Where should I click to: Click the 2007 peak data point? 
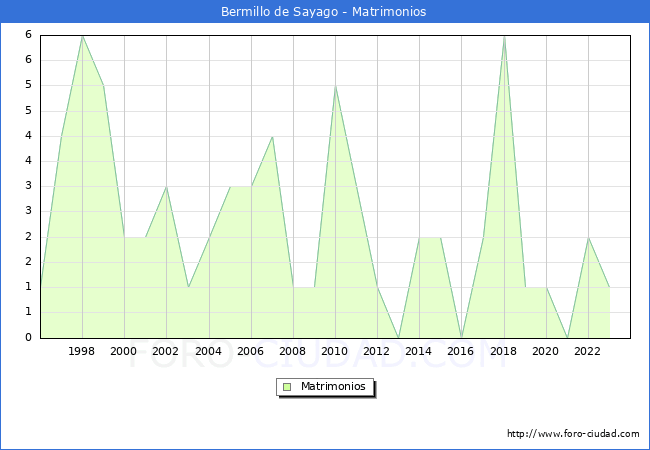pyautogui.click(x=272, y=136)
